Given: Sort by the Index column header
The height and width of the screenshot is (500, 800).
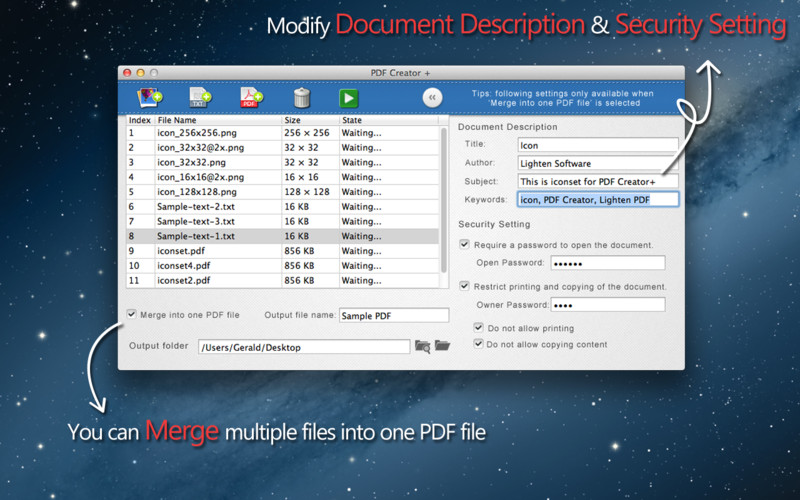Looking at the screenshot, I should (140, 120).
